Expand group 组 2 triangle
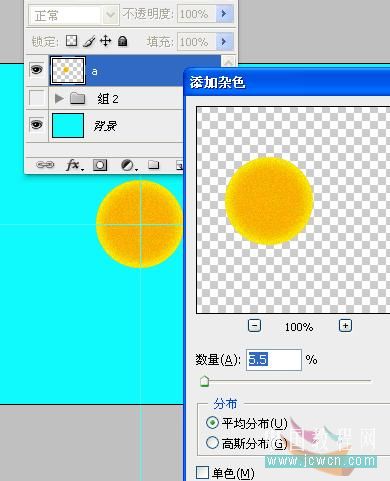This screenshot has width=390, height=481. click(59, 98)
